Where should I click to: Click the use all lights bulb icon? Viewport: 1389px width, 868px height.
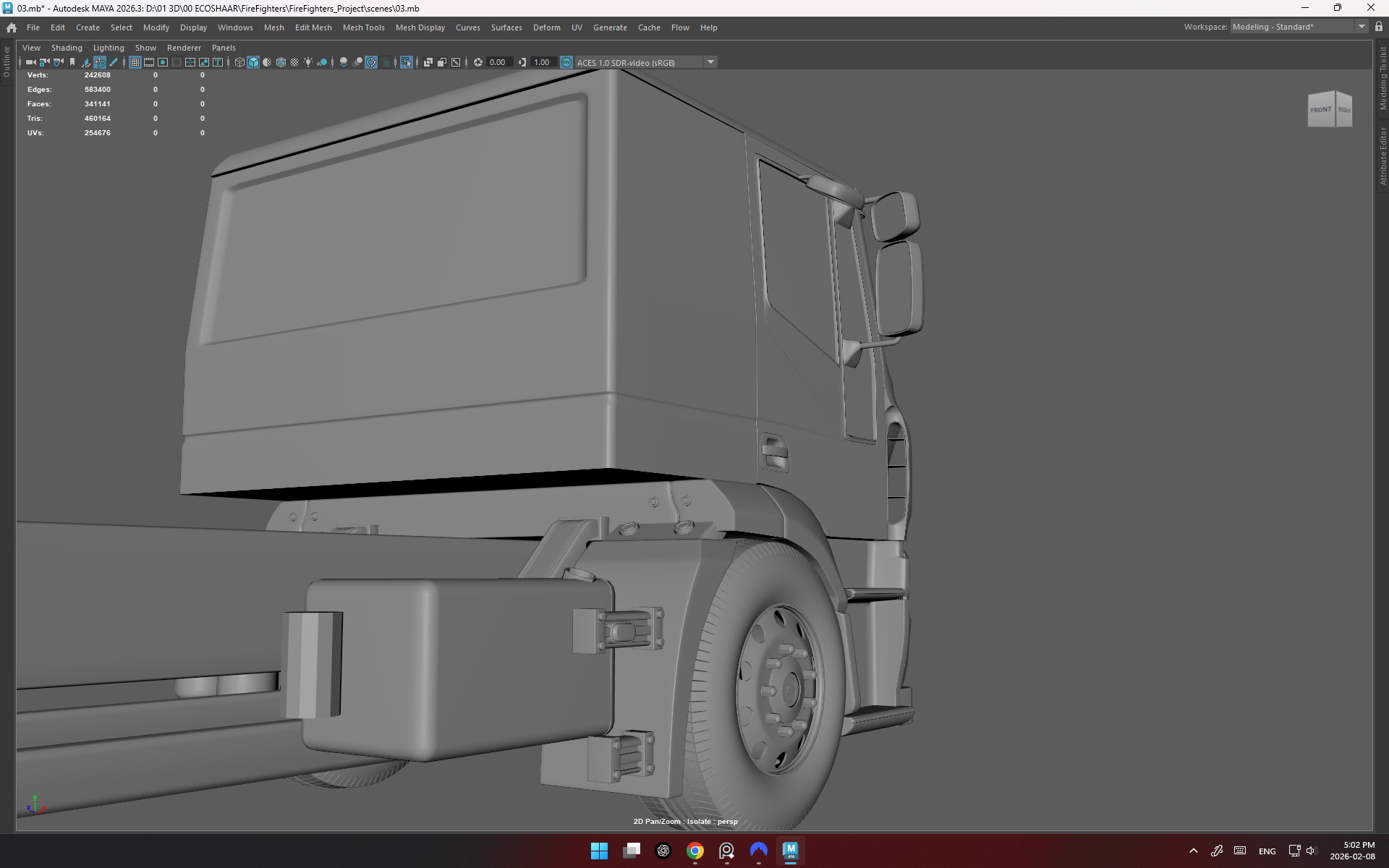click(308, 62)
